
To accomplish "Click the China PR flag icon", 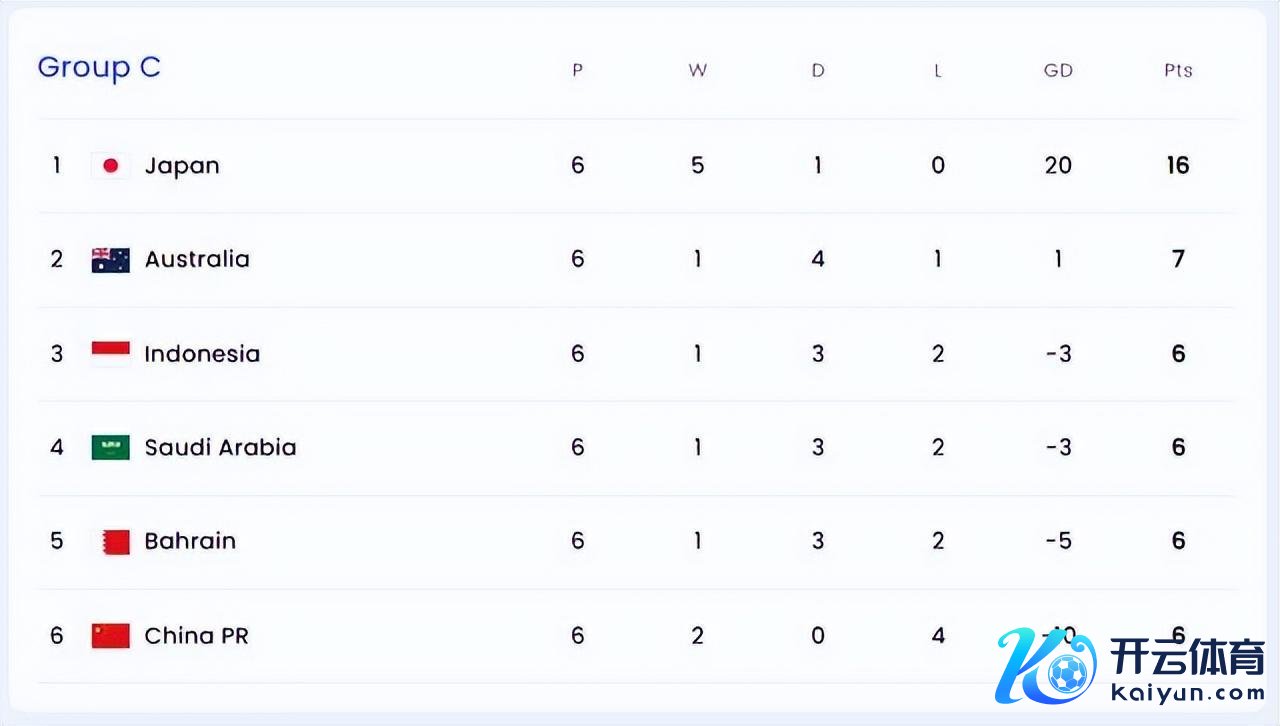I will [x=111, y=635].
